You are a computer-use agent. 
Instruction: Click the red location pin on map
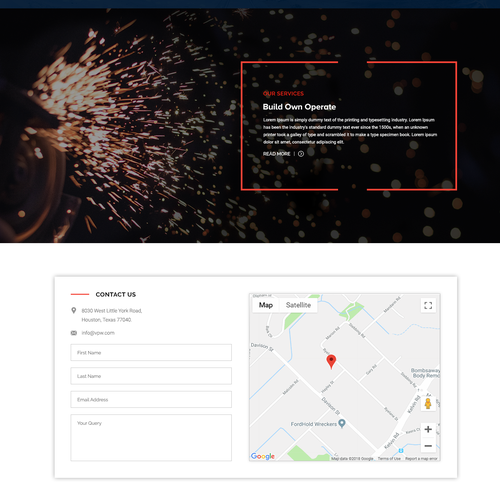(x=331, y=362)
